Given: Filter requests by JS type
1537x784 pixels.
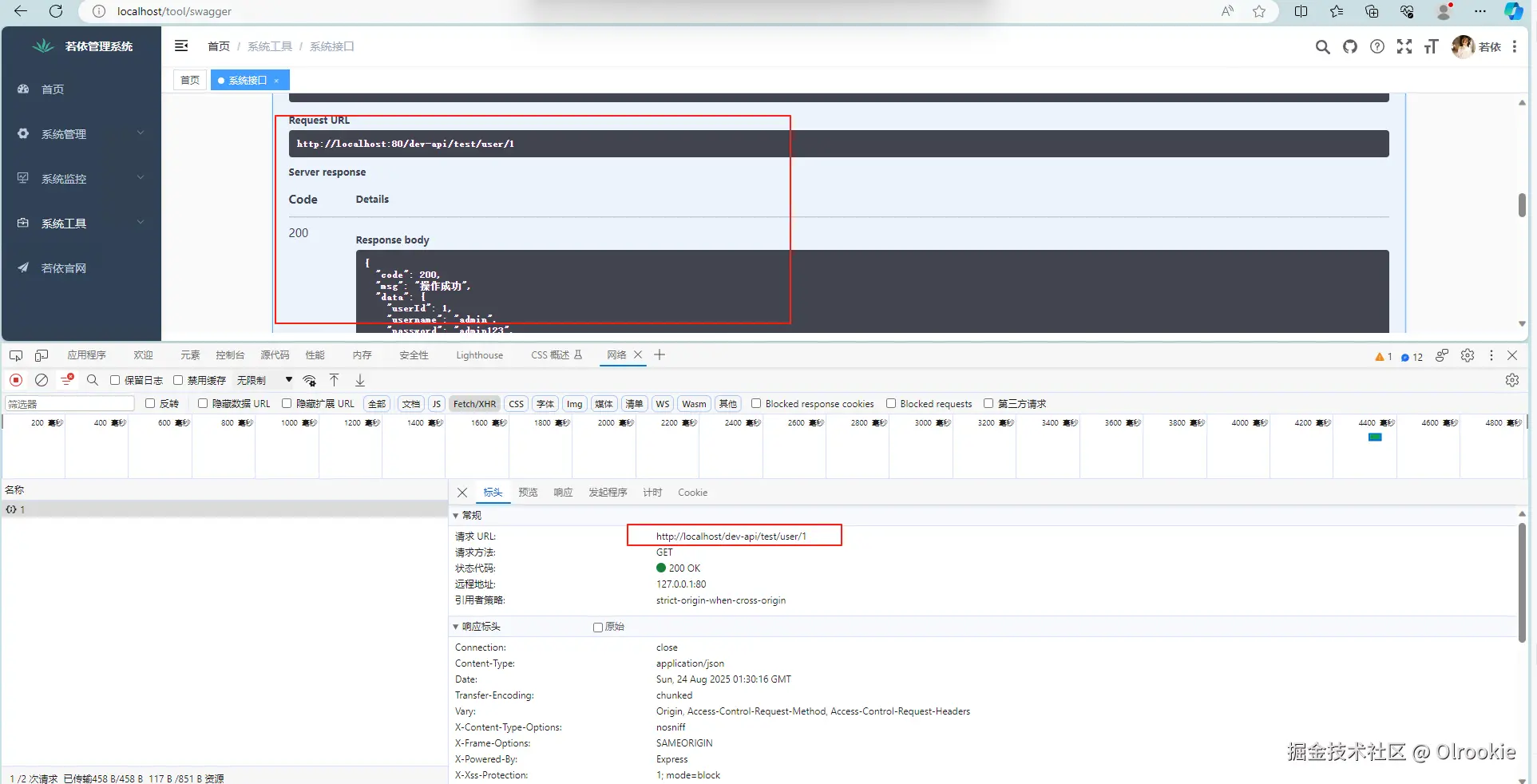Looking at the screenshot, I should click(x=436, y=403).
